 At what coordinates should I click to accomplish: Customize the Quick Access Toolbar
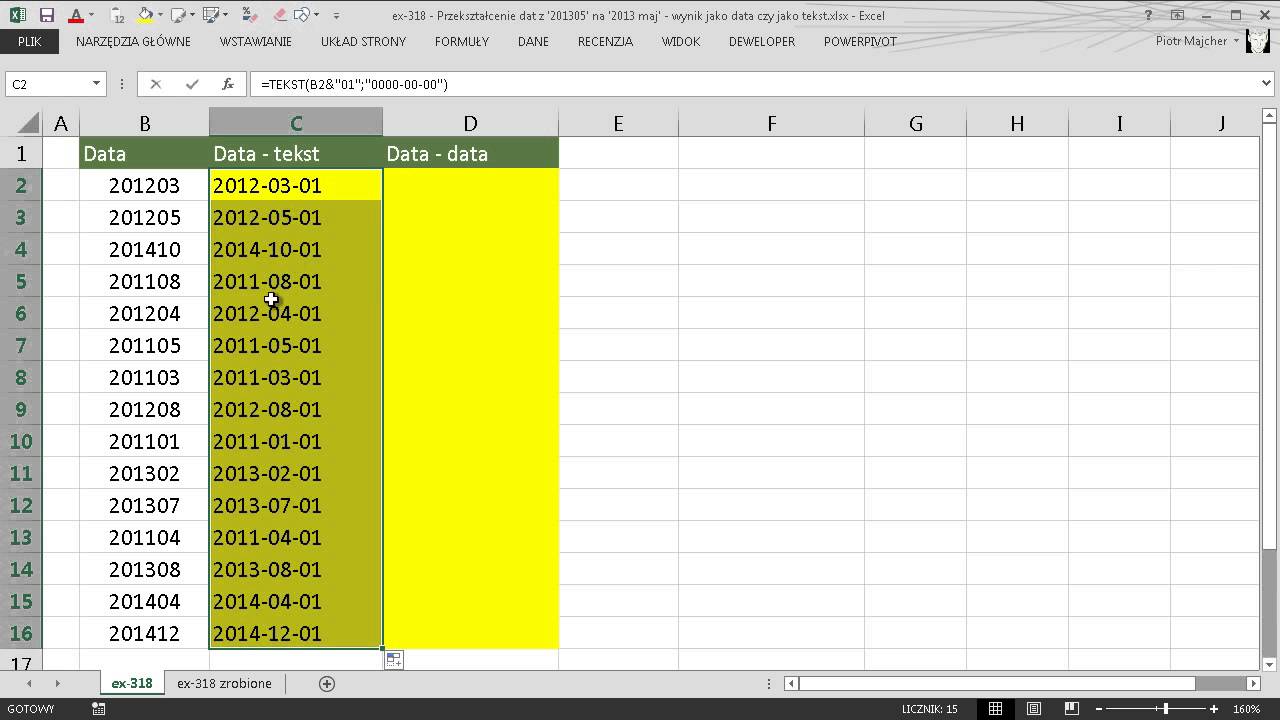336,16
